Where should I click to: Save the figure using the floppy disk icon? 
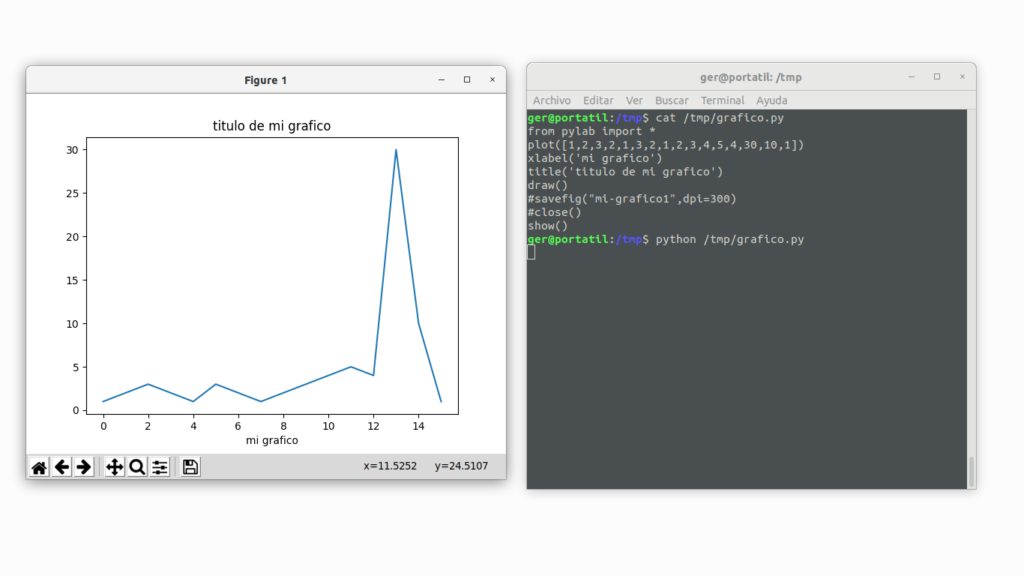[x=189, y=466]
